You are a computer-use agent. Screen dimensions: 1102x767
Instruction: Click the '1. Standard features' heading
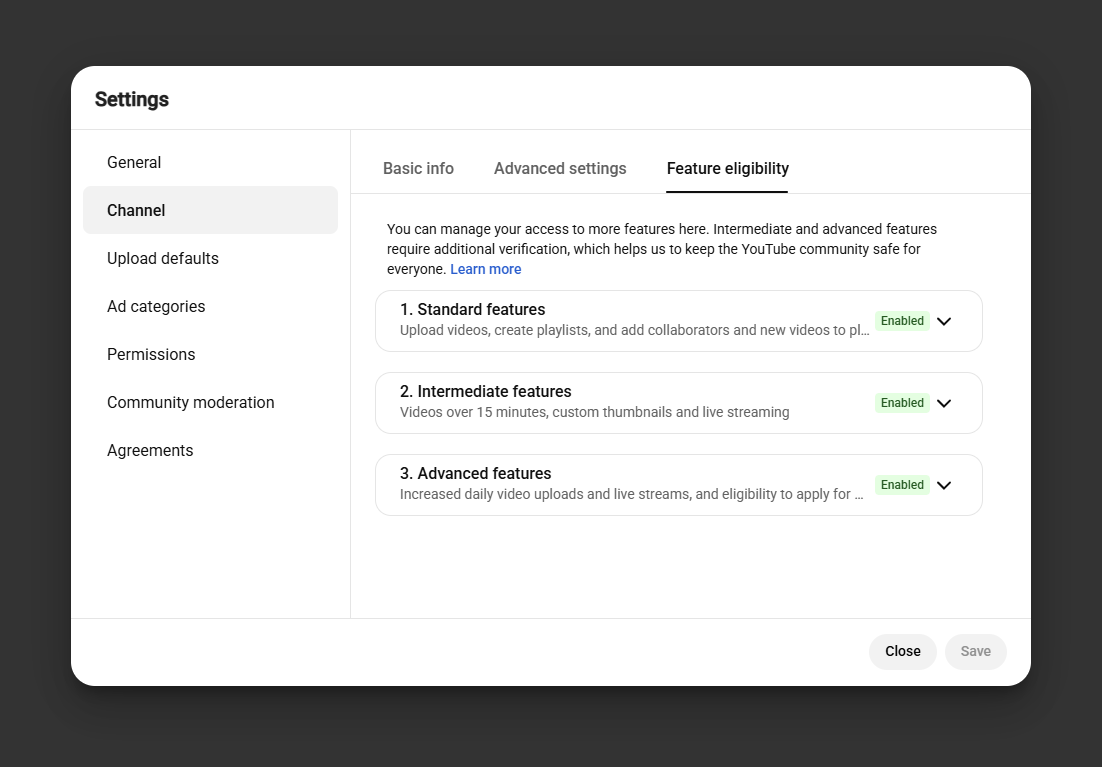[x=472, y=309]
